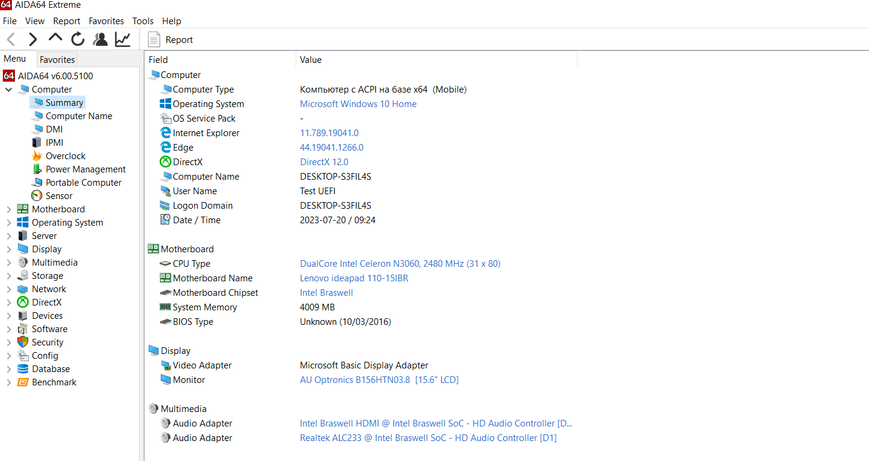Image resolution: width=869 pixels, height=461 pixels.
Task: Open the Internet Explorer version 11.789.19041.0 link
Action: (x=329, y=133)
